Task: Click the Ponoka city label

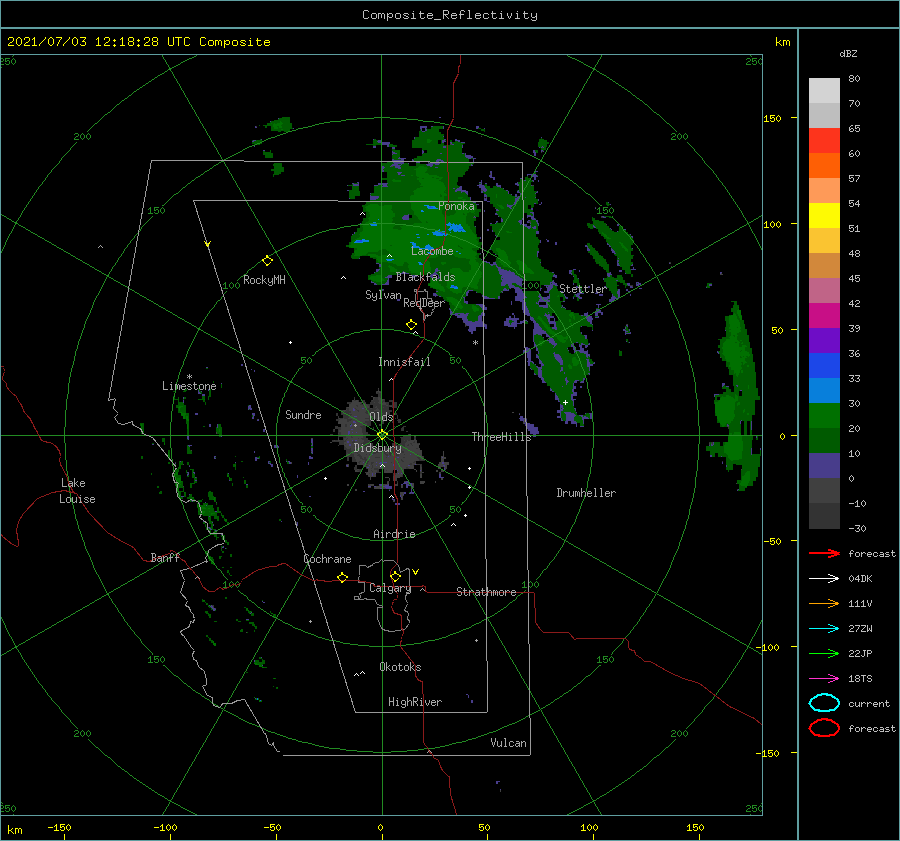Action: [x=456, y=206]
